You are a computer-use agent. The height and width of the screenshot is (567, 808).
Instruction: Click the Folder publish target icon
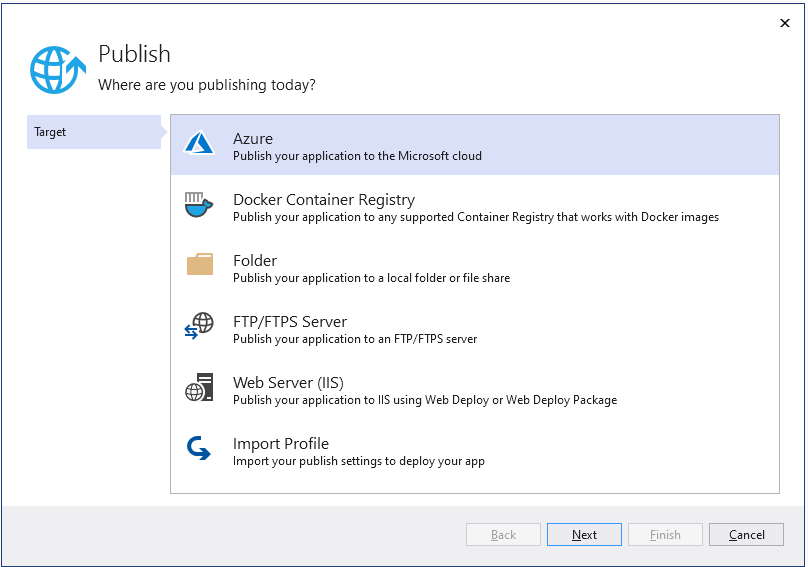[200, 266]
